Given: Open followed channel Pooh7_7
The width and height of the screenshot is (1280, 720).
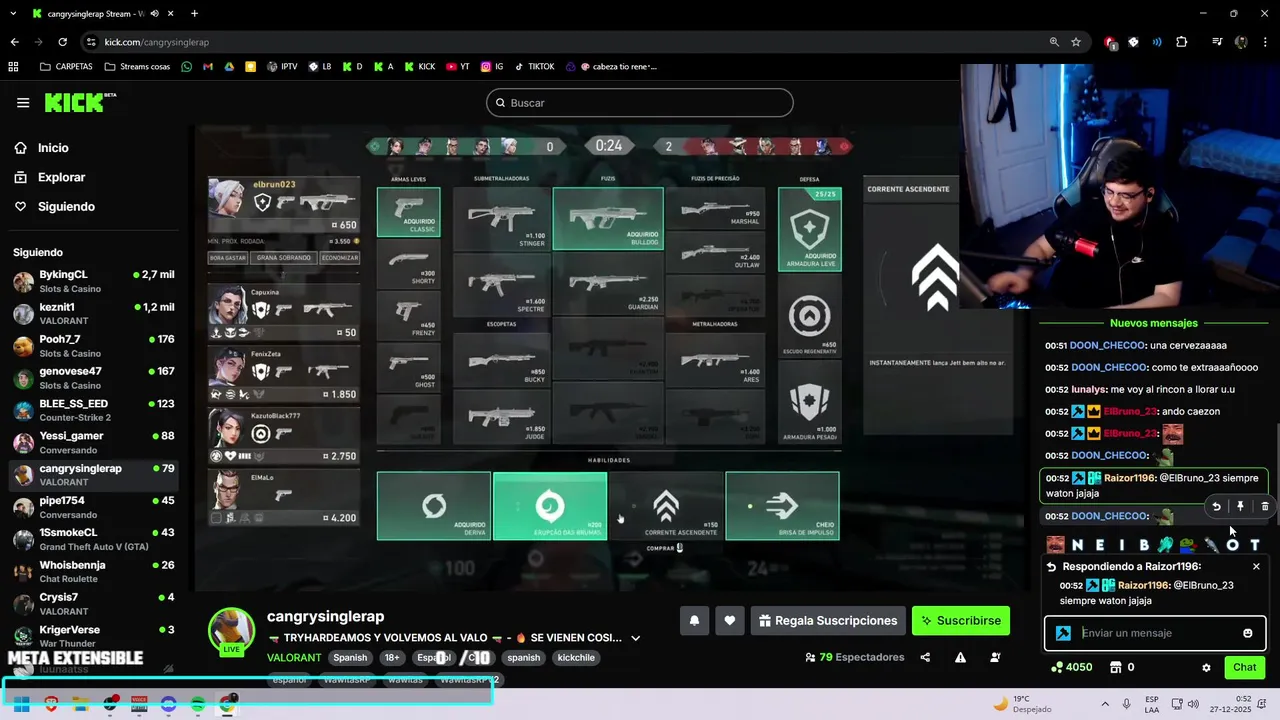Looking at the screenshot, I should point(93,346).
